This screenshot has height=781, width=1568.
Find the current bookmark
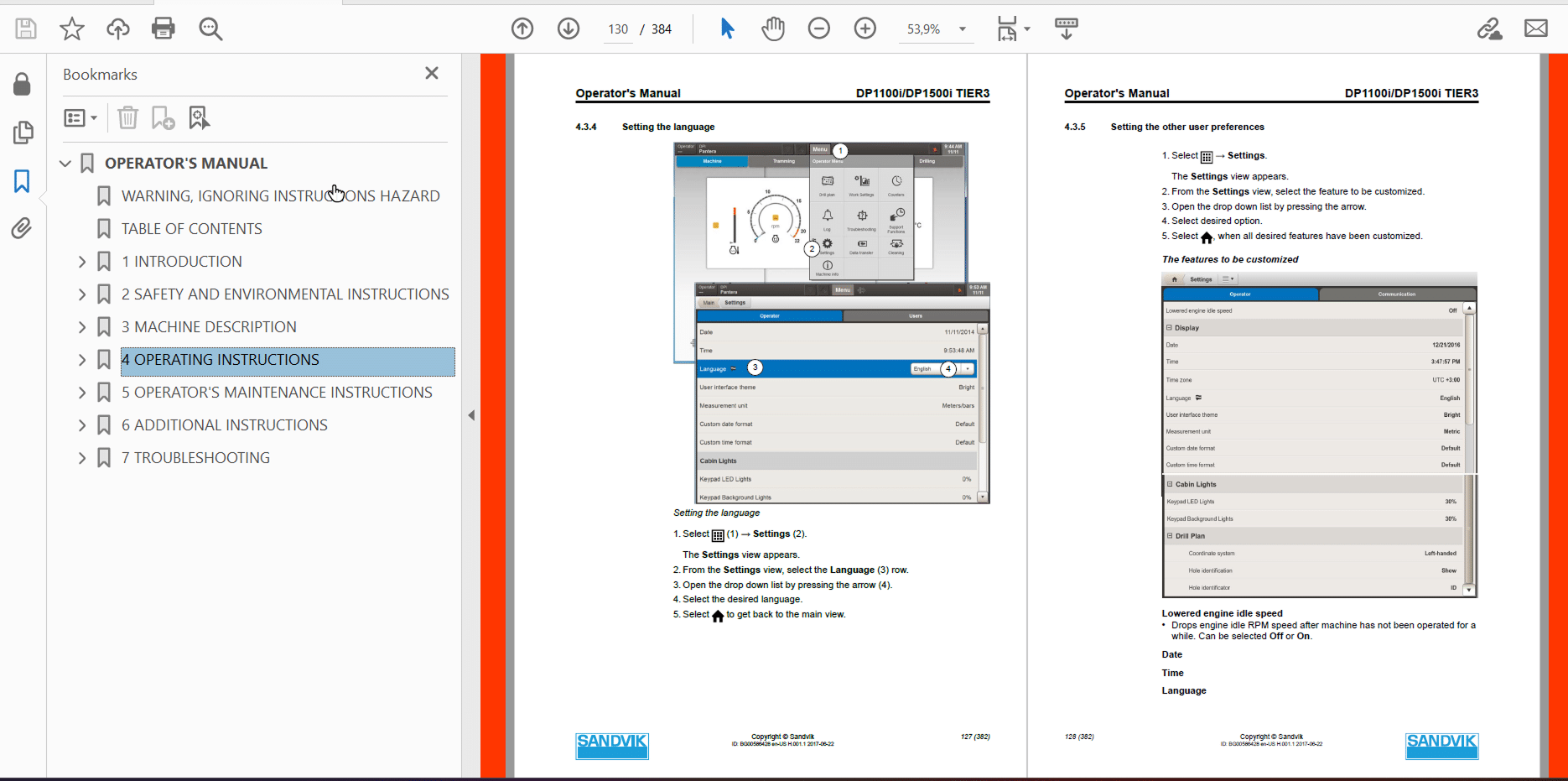(200, 117)
